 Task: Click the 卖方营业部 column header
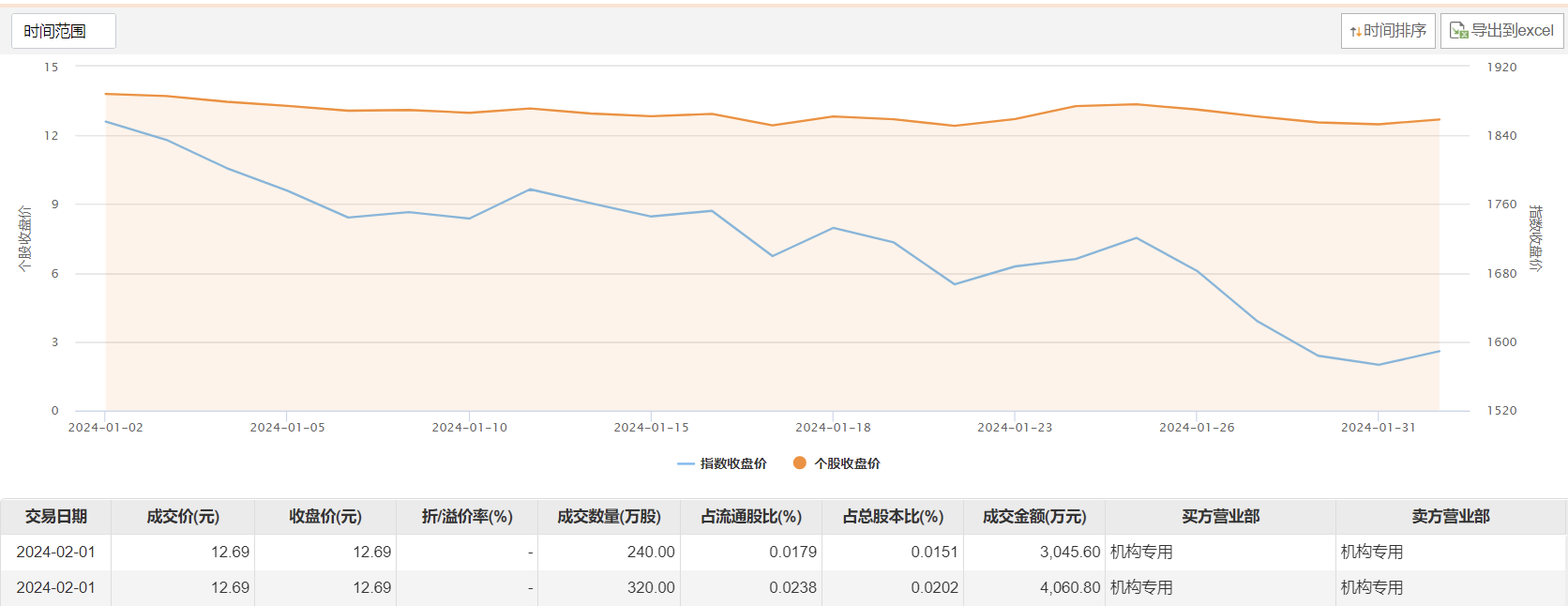tap(1451, 517)
